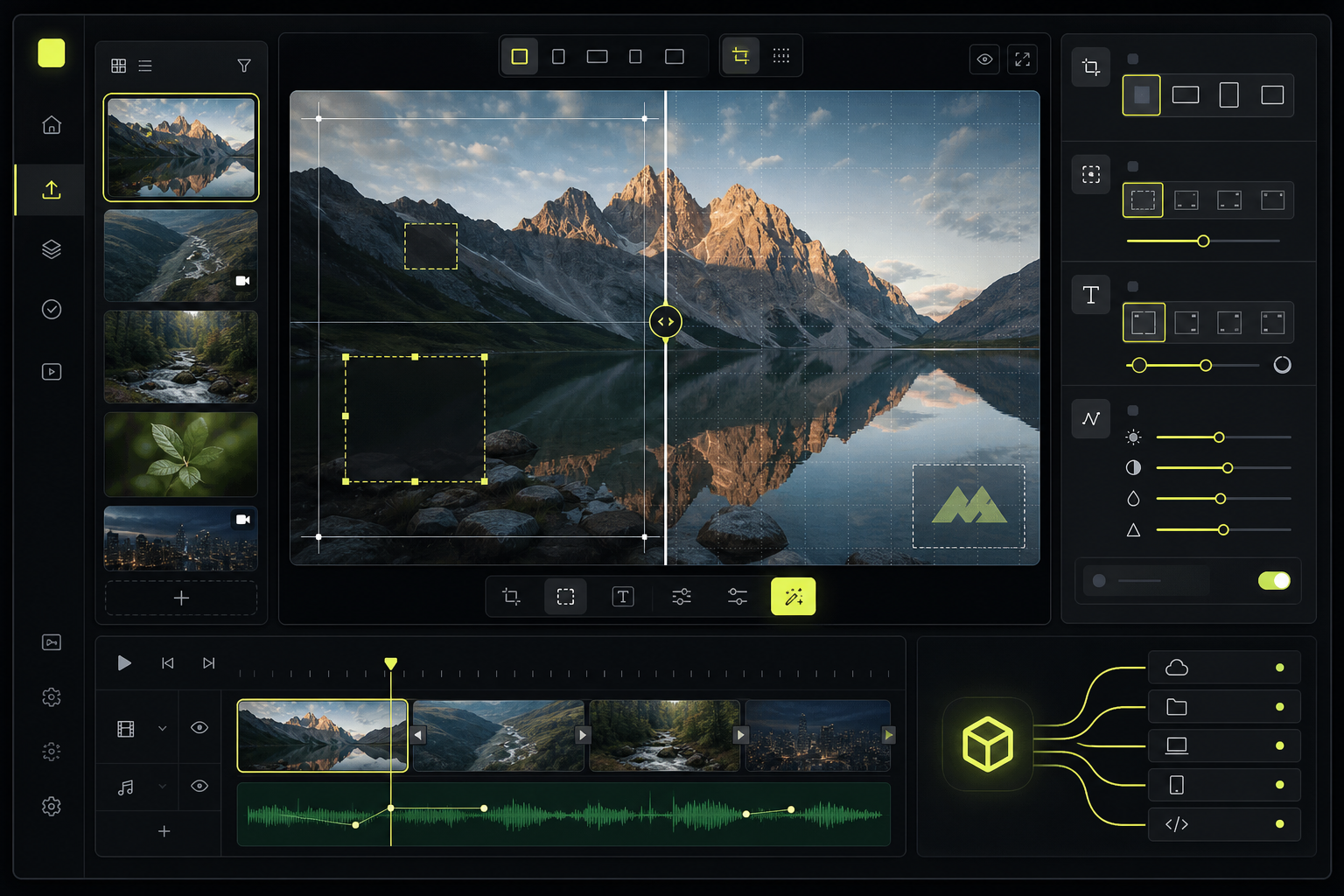Open the checkmark circle icon in sidebar
Image resolution: width=1344 pixels, height=896 pixels.
pyautogui.click(x=52, y=309)
